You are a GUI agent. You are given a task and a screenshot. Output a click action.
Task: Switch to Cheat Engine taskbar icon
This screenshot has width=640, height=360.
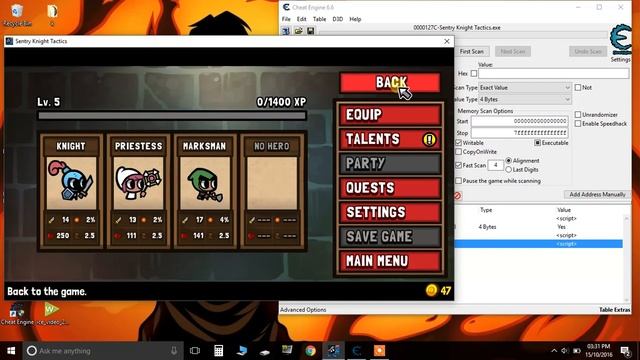356,351
